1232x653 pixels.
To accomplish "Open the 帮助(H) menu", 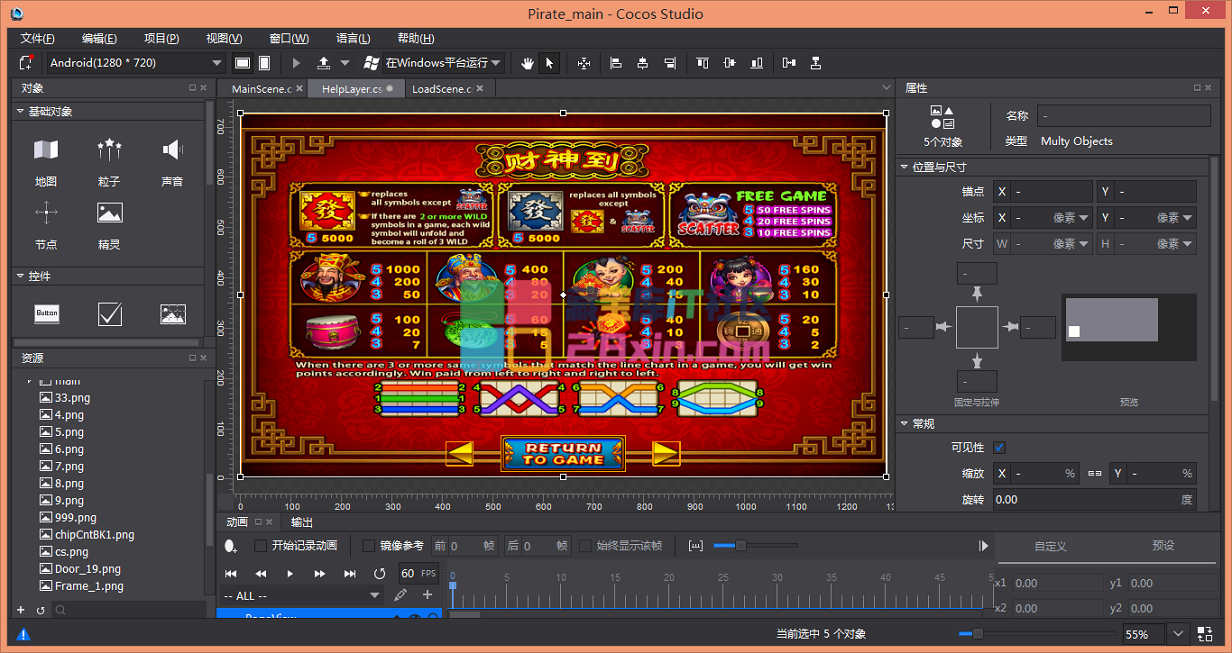I will pyautogui.click(x=416, y=38).
